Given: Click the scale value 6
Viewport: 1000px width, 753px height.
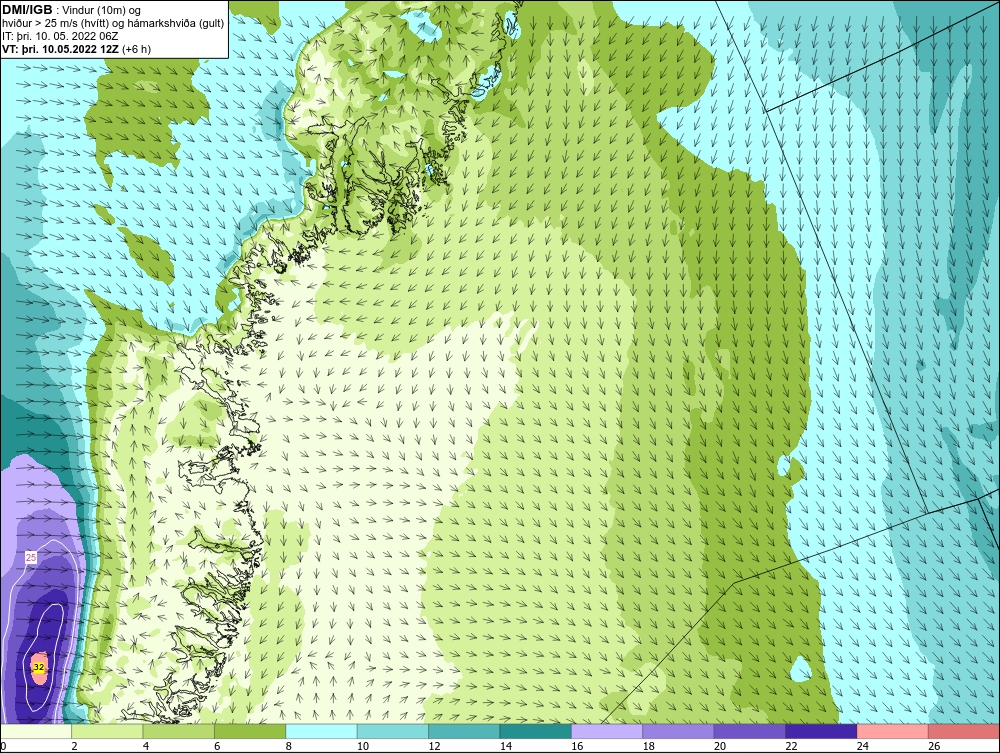Looking at the screenshot, I should point(217,746).
